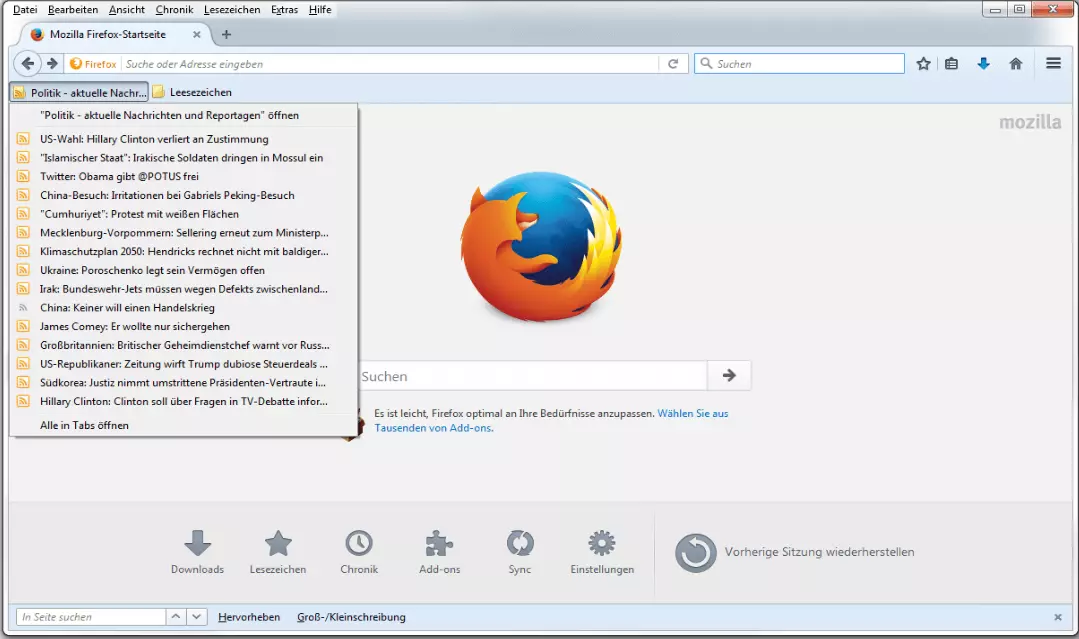Open the Extras menu

pyautogui.click(x=284, y=10)
